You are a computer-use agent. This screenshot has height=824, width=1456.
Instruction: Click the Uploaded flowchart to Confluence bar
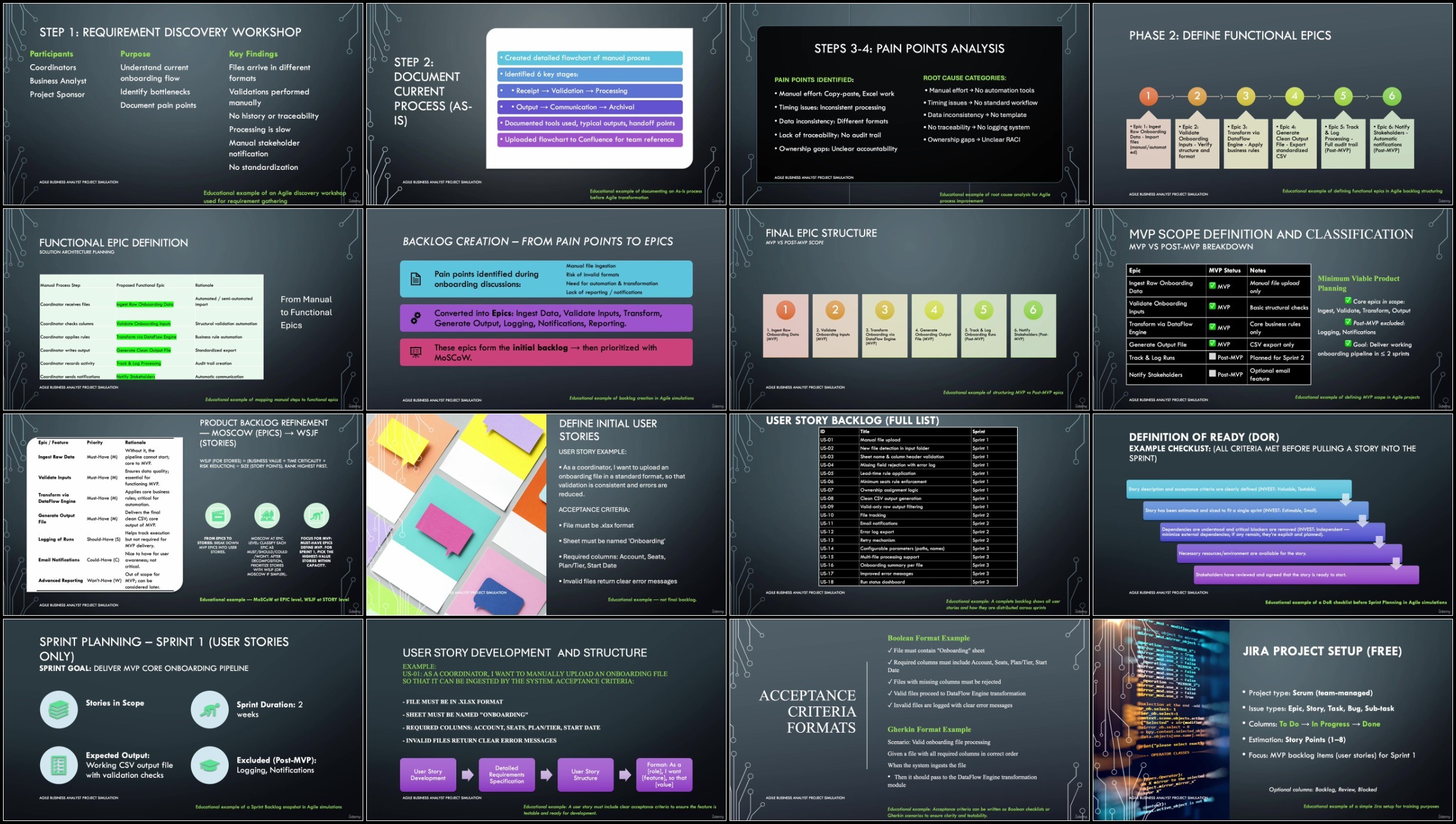point(590,140)
